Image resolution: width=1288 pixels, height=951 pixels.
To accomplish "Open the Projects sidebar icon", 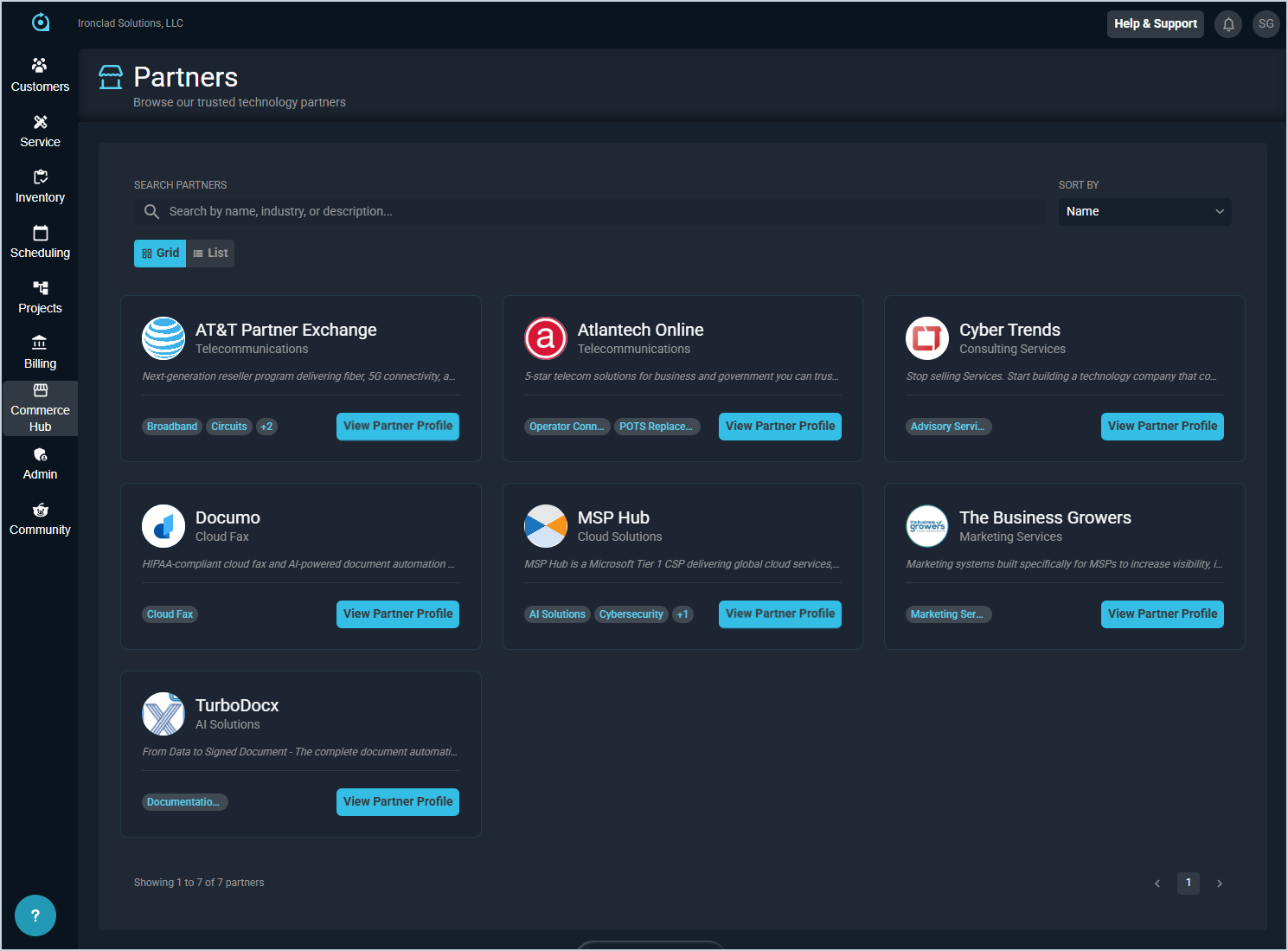I will click(x=40, y=288).
